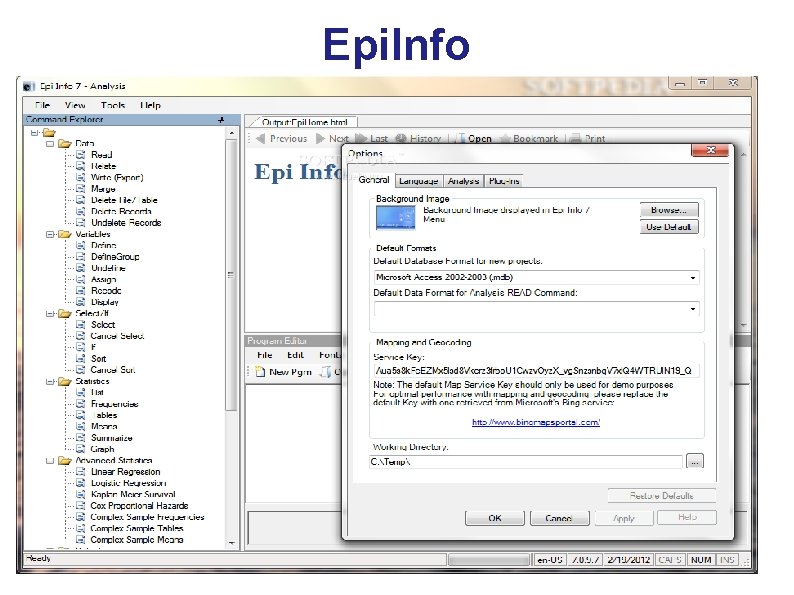Viewport: 794px width, 595px height.
Task: Click the Command Explorer pin icon
Action: 221,120
